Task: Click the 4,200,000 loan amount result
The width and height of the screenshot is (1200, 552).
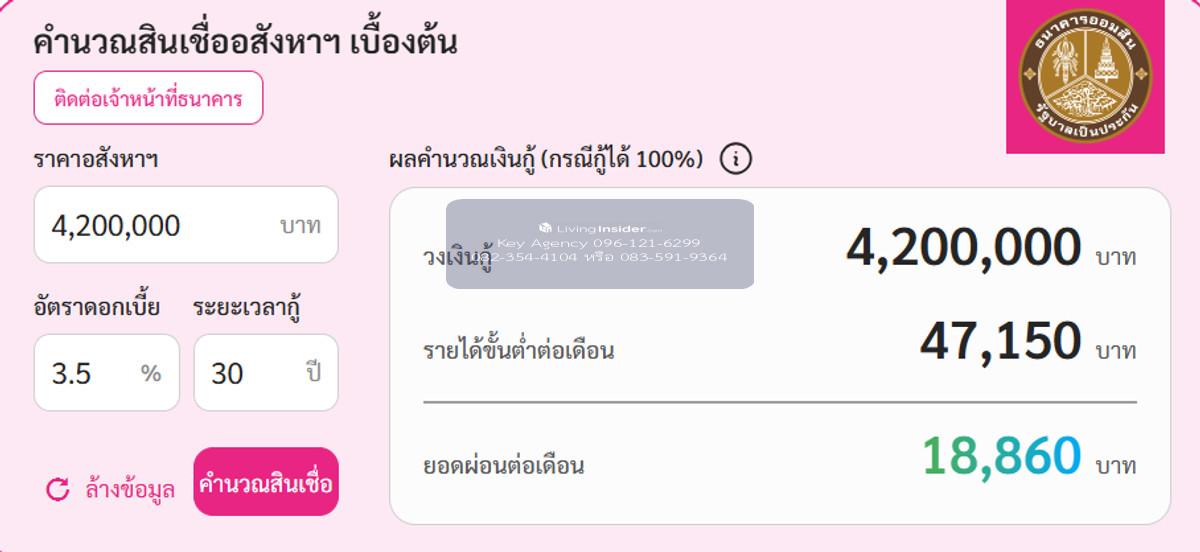Action: pyautogui.click(x=963, y=248)
